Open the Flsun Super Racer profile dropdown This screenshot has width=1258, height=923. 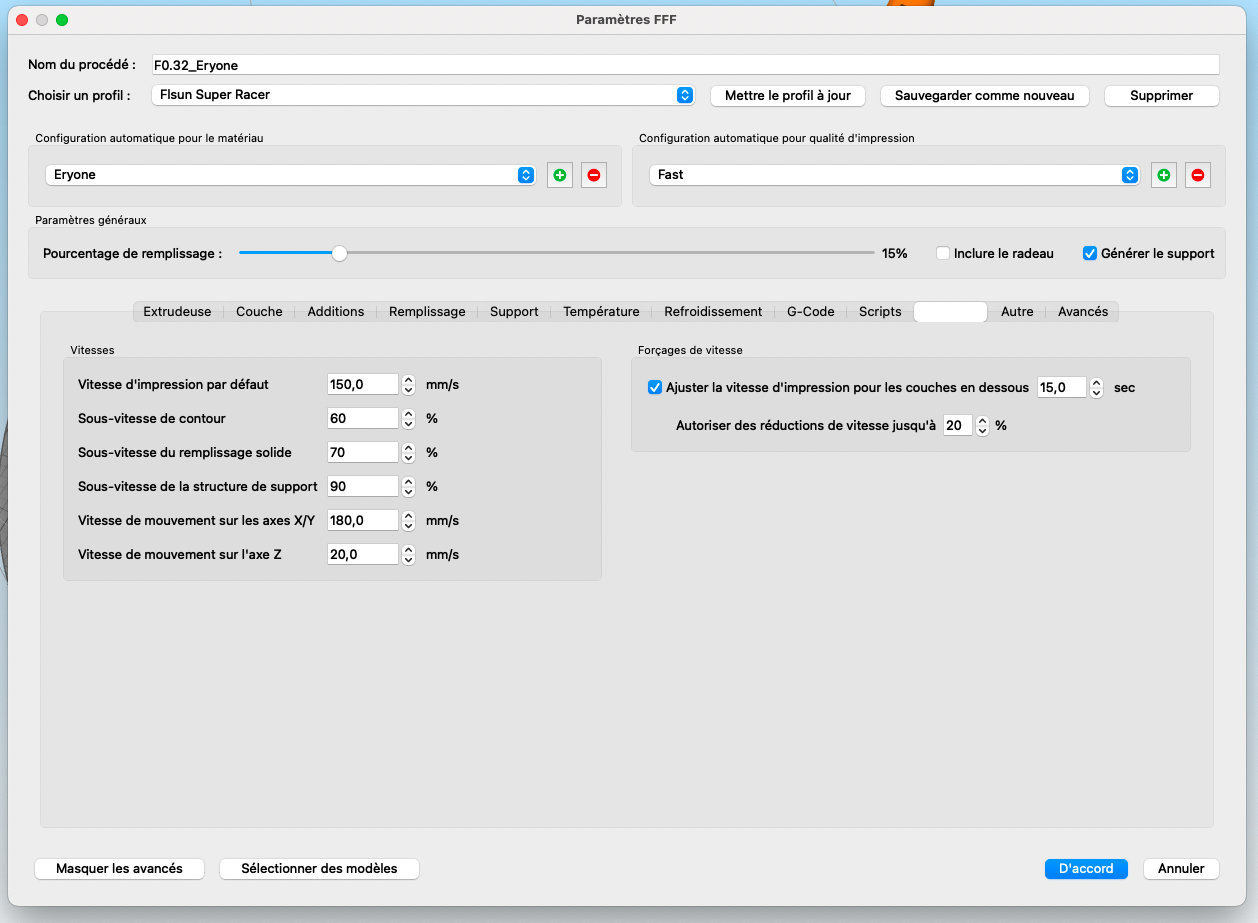423,95
